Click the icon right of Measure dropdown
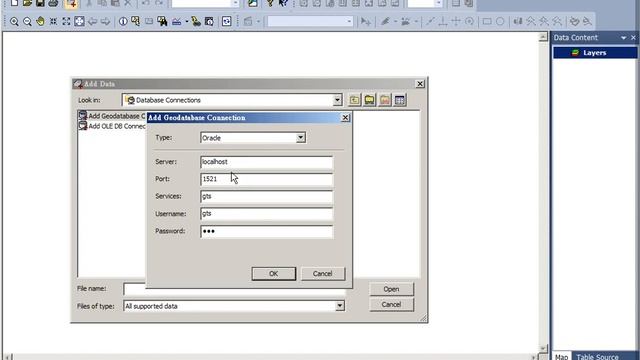The width and height of the screenshot is (640, 360). click(196, 21)
